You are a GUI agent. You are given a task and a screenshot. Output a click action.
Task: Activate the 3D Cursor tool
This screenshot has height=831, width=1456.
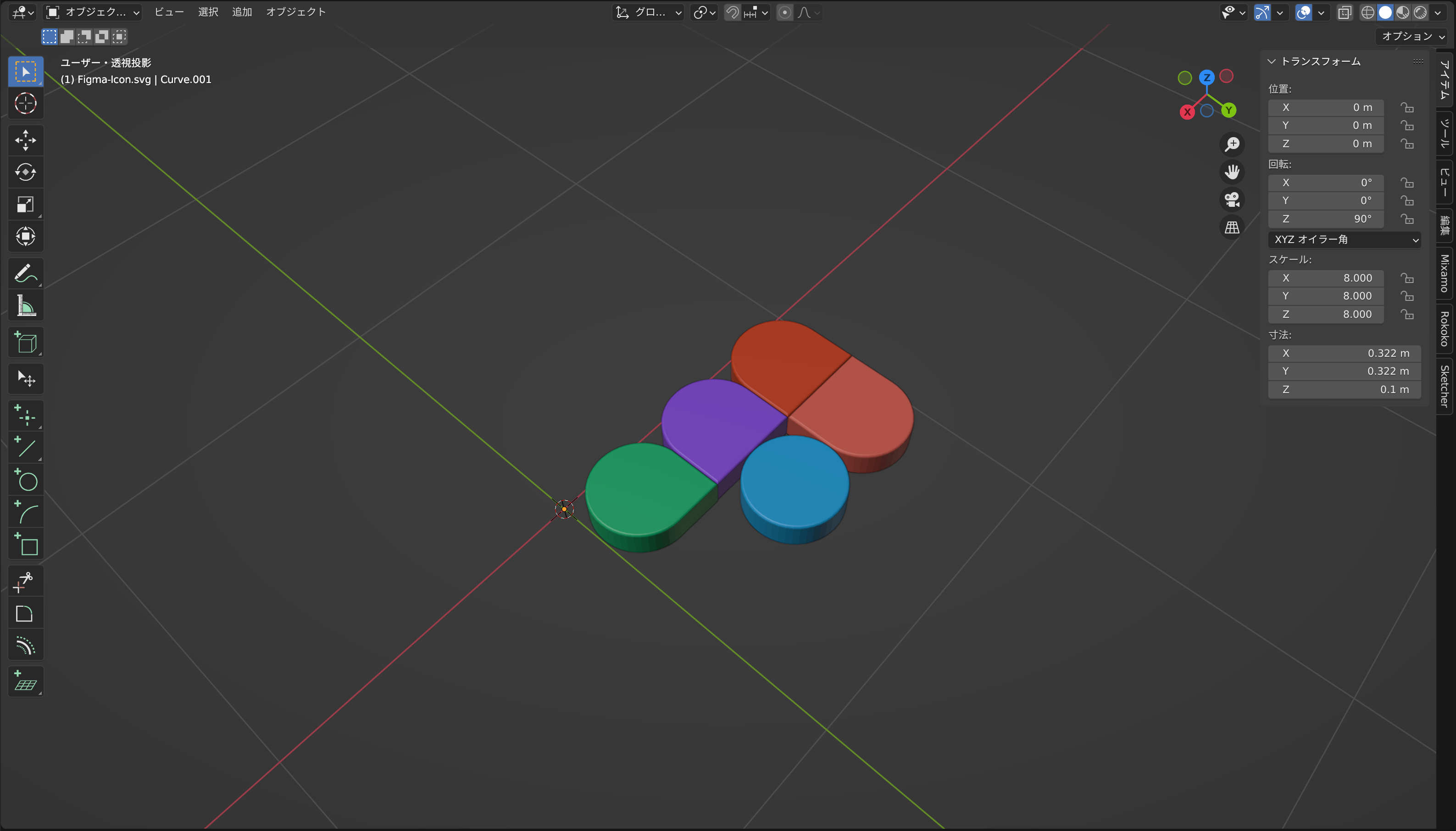(26, 104)
